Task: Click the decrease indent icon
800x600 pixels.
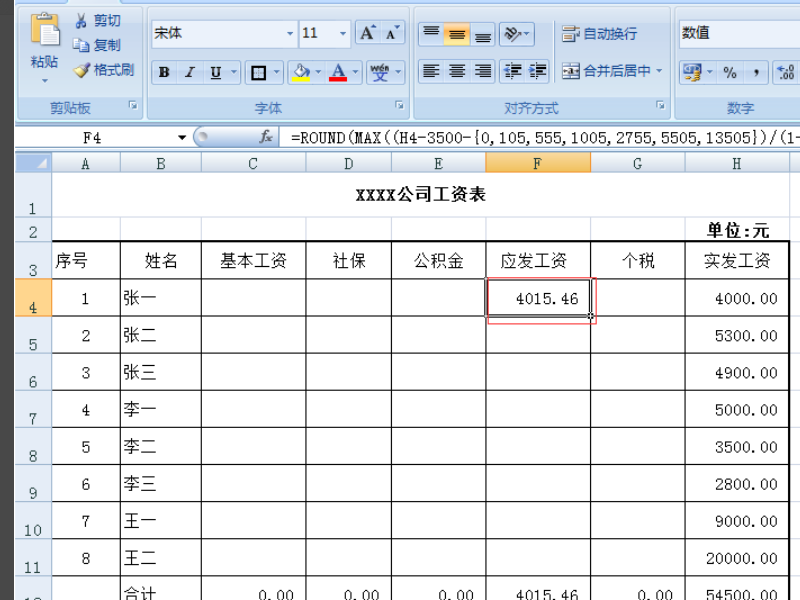Action: click(512, 71)
